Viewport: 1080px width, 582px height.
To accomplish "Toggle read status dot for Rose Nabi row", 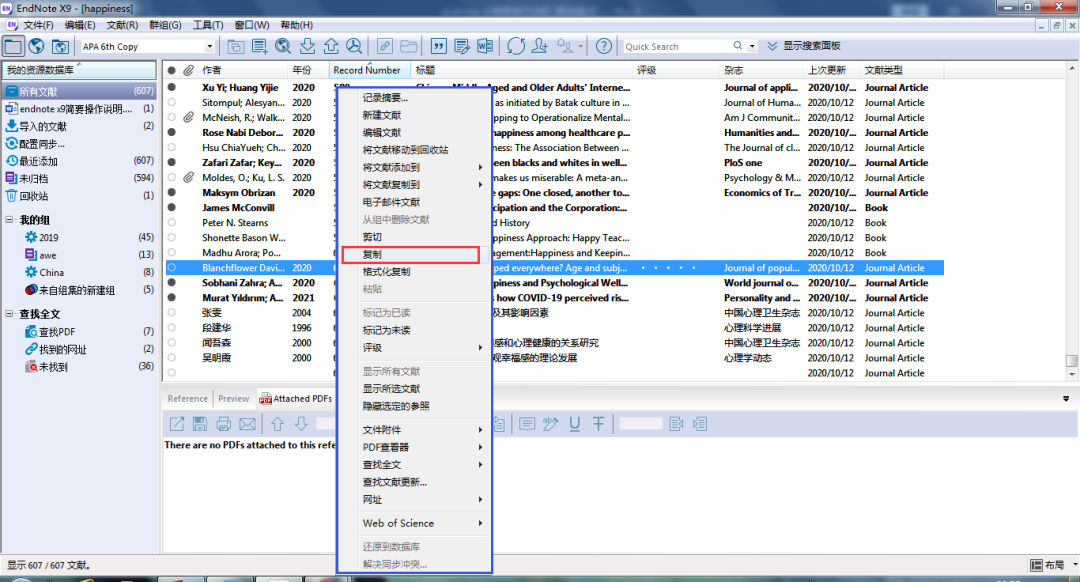I will point(172,132).
